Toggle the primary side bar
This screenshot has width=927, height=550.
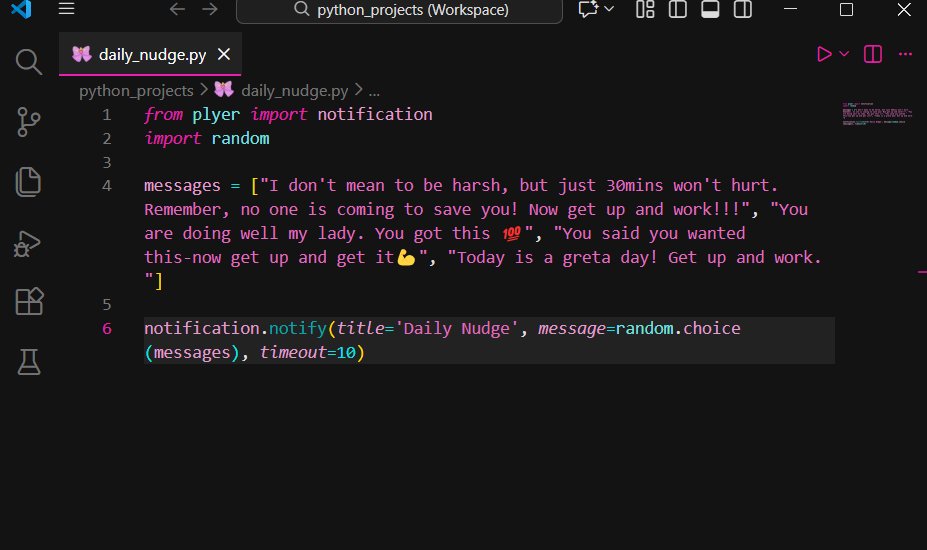(678, 9)
